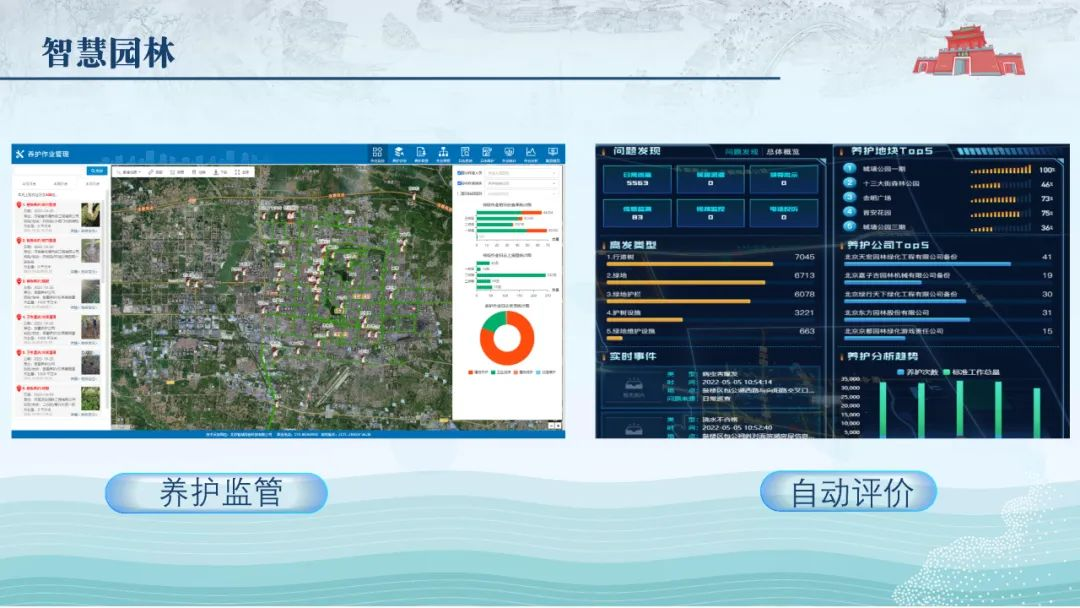Image resolution: width=1080 pixels, height=608 pixels.
Task: Toggle the blue 养护次数 legend item
Action: [917, 372]
